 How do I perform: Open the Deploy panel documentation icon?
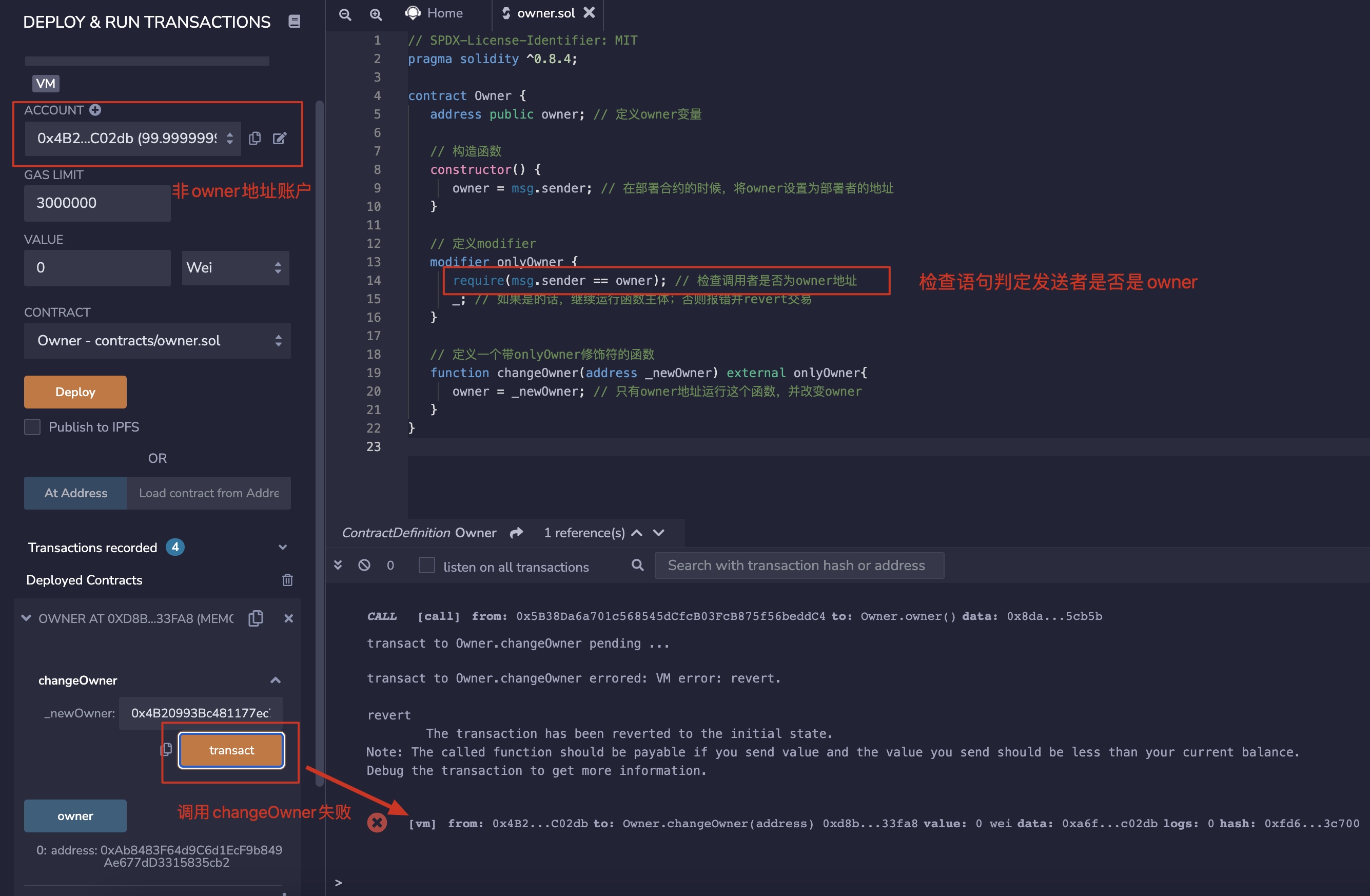click(294, 22)
